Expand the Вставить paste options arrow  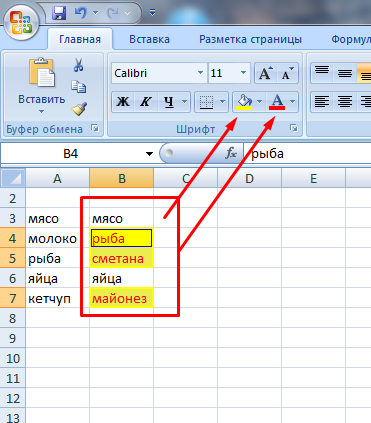coord(42,112)
